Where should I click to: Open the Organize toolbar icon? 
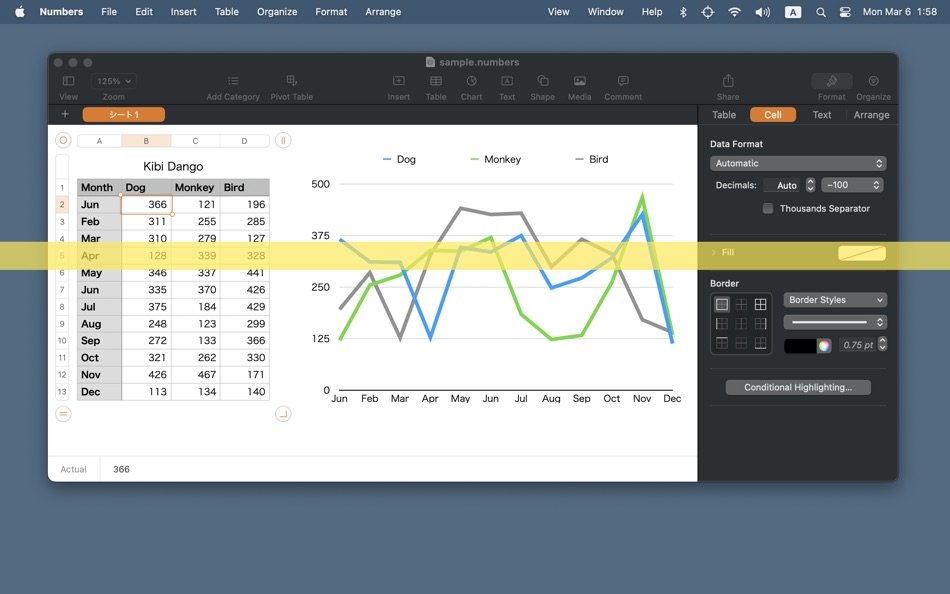coord(873,81)
